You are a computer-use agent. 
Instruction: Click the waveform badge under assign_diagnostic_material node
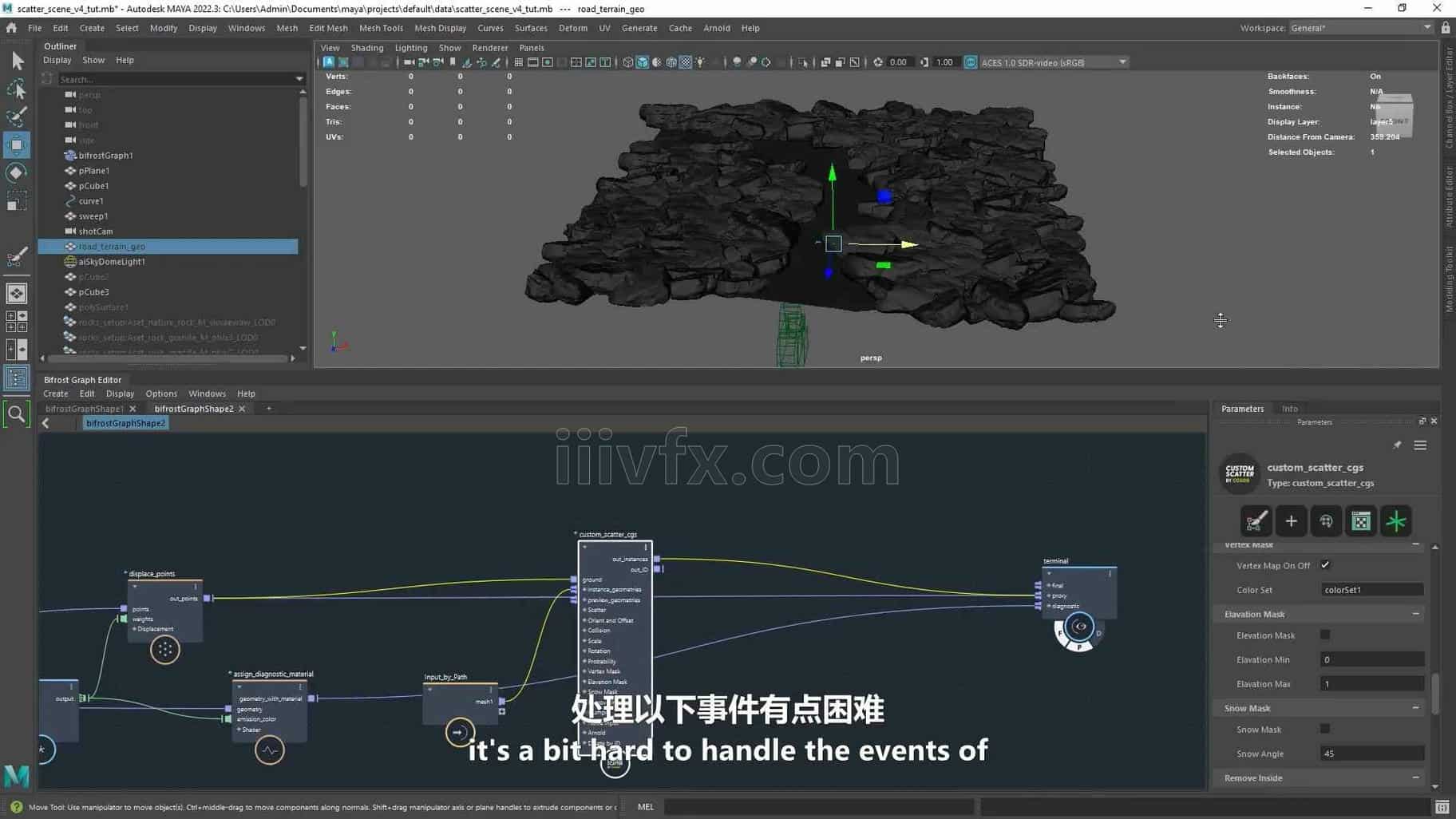270,750
